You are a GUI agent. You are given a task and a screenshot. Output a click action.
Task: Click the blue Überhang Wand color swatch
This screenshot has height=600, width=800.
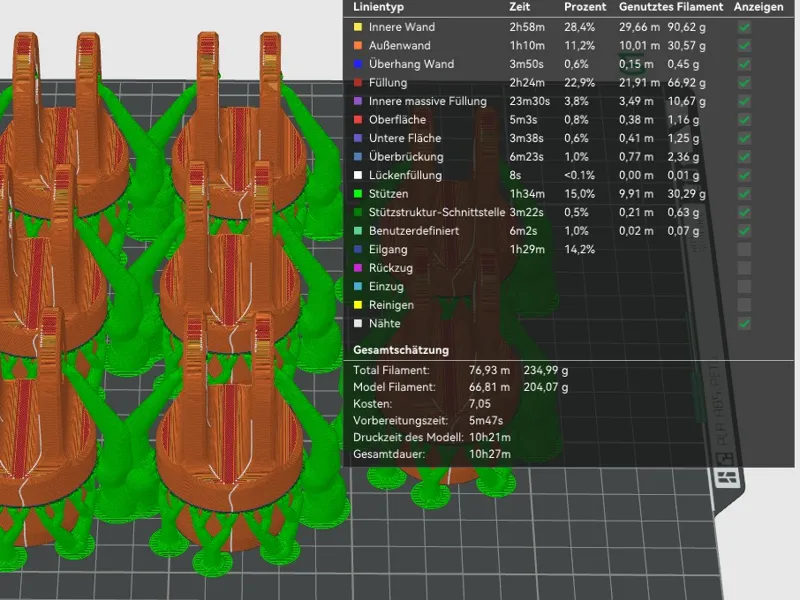click(358, 64)
